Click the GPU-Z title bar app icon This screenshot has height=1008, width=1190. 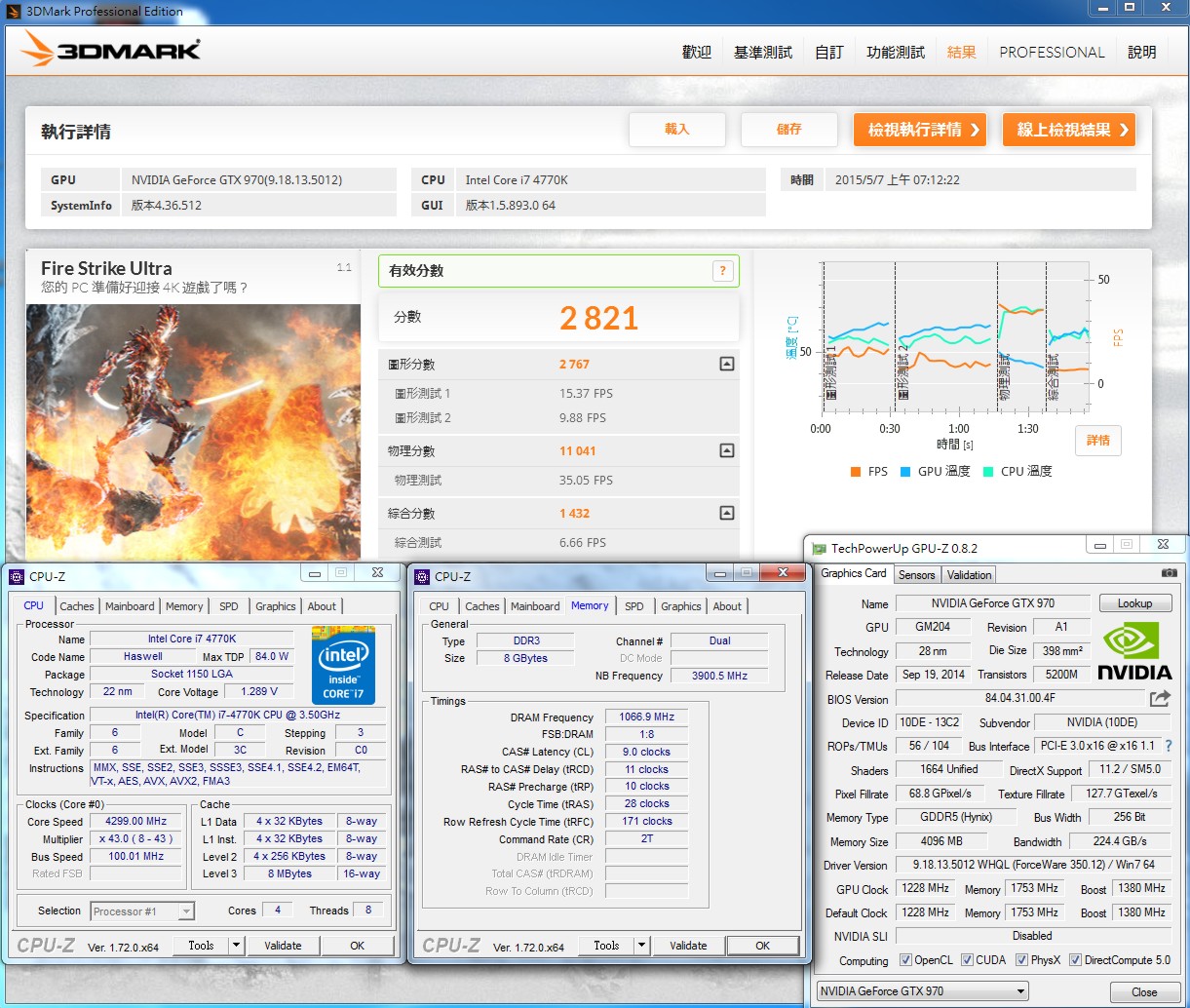820,549
